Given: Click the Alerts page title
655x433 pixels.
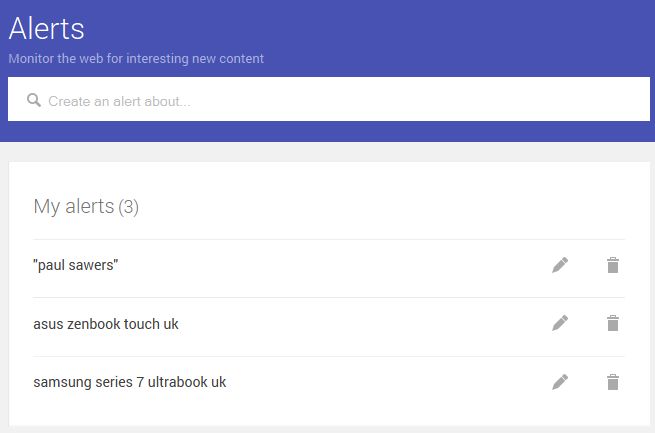Looking at the screenshot, I should 46,28.
